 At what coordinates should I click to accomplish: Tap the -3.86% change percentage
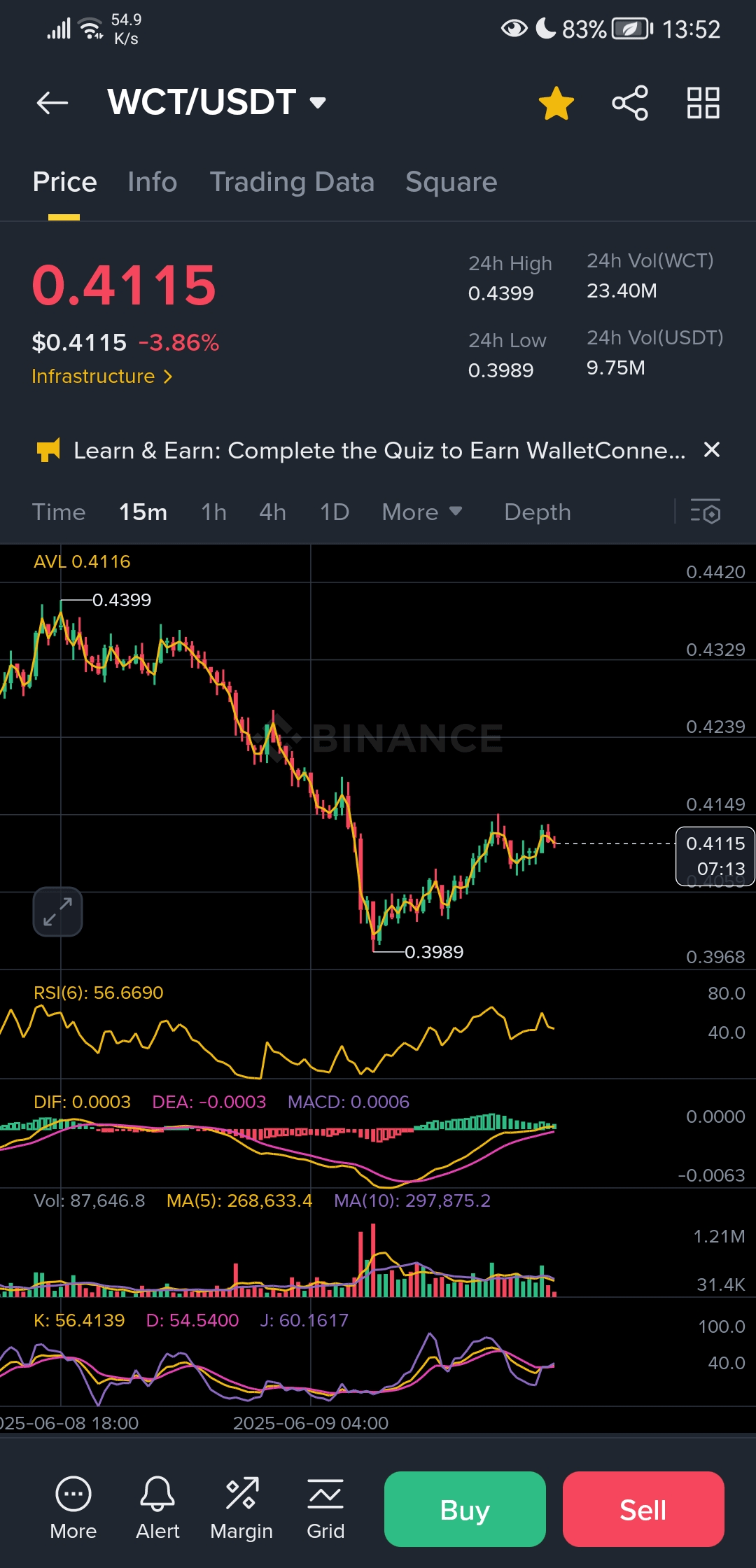coord(179,342)
